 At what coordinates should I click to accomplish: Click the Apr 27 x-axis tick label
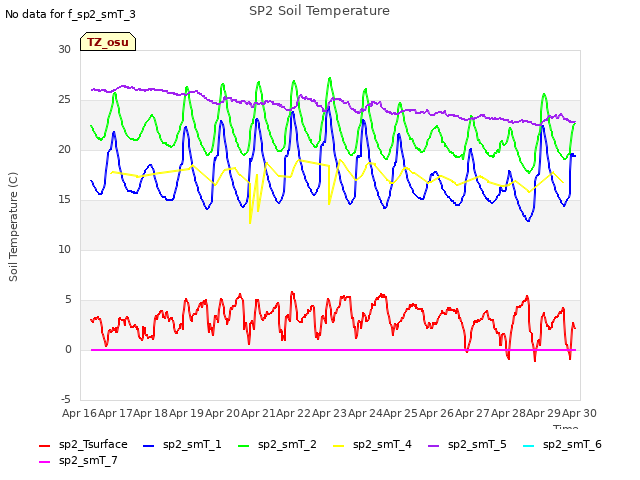click(472, 413)
